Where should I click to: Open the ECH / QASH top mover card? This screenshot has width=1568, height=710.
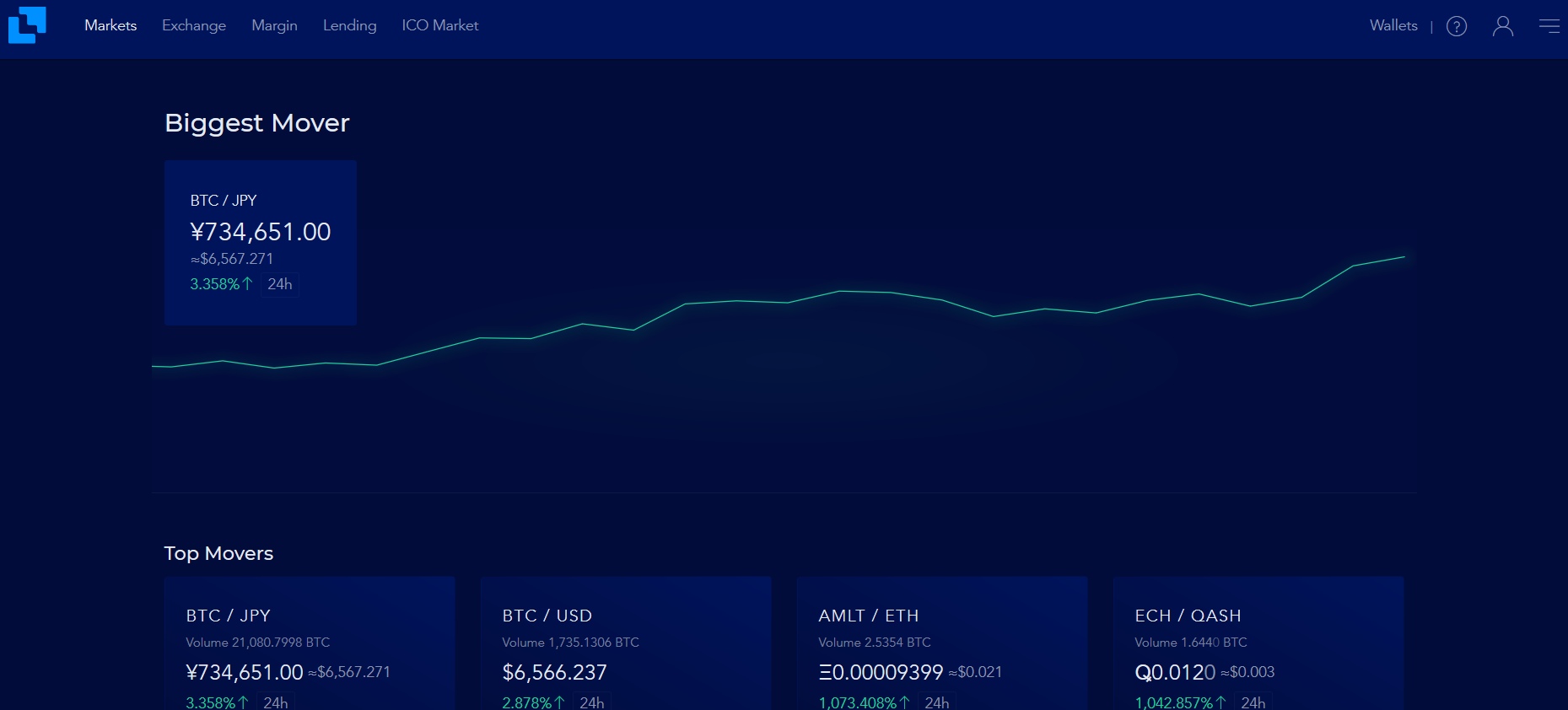(x=1258, y=643)
